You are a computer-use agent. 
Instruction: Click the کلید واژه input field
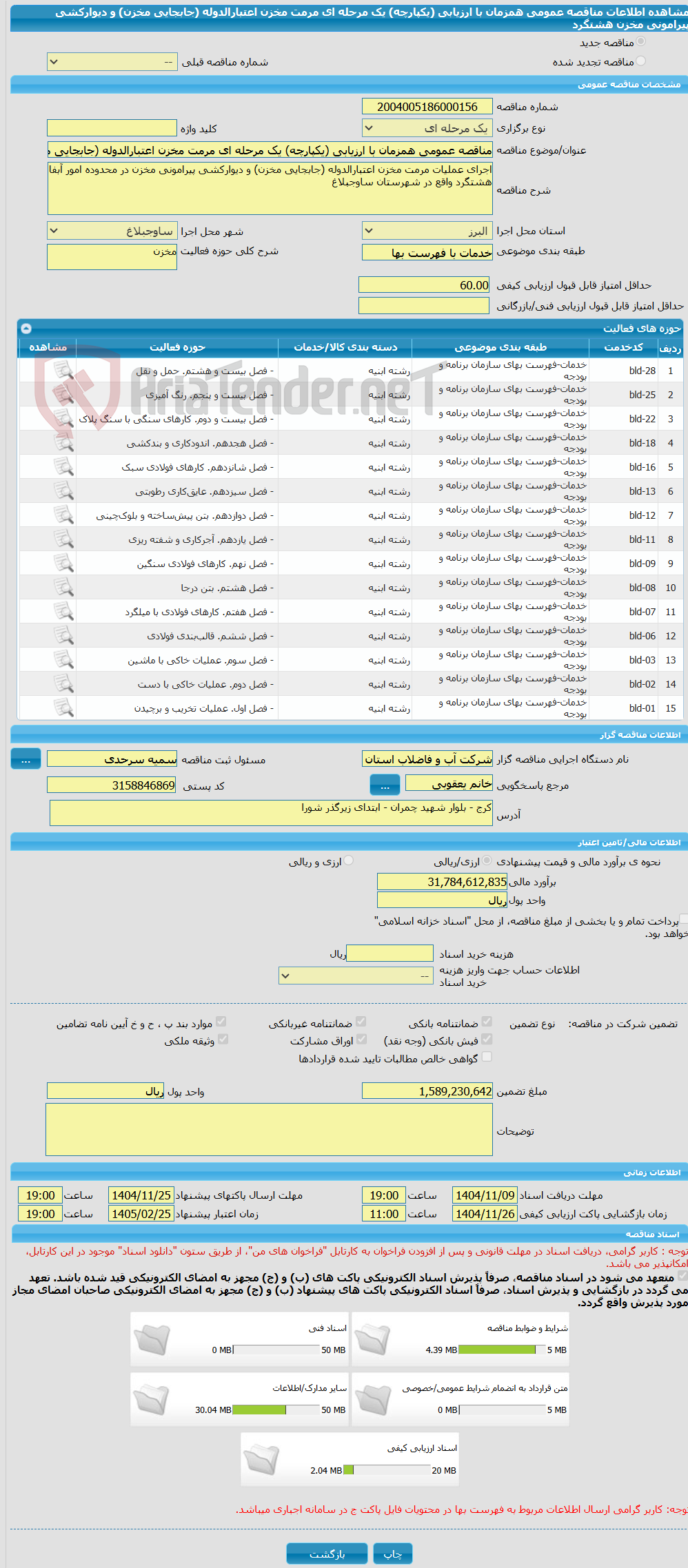click(112, 128)
